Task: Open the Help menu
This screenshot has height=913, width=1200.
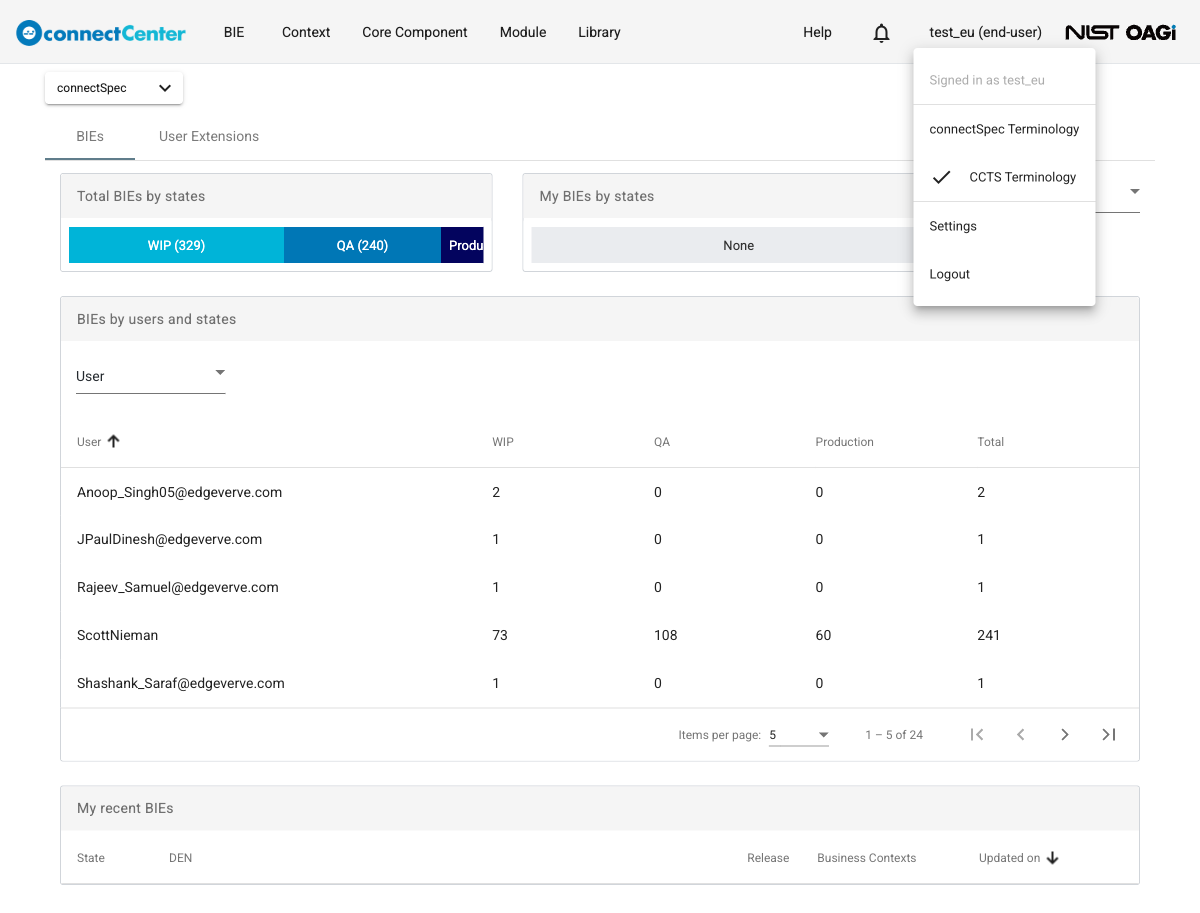Action: pos(817,32)
